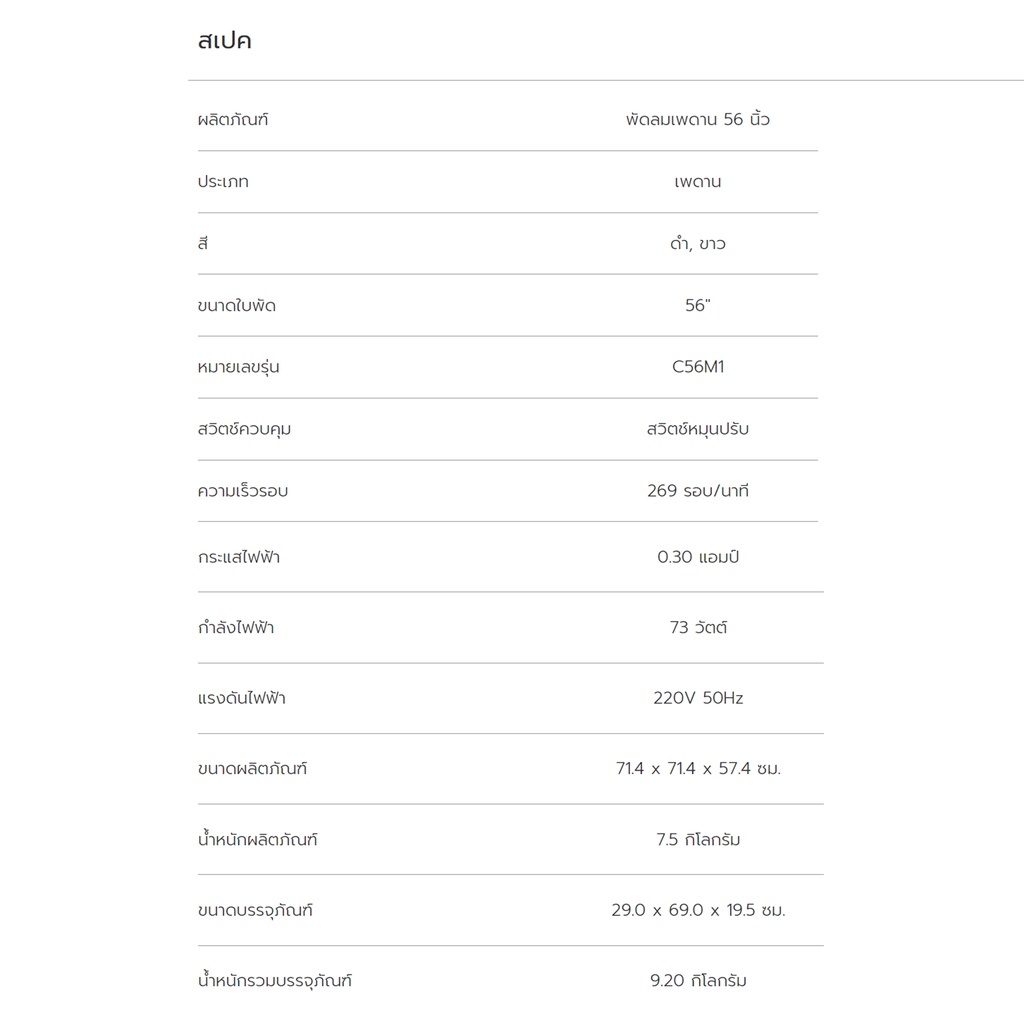Select the สวิตช์ควบคุม label
The height and width of the screenshot is (1024, 1024).
[x=244, y=429]
